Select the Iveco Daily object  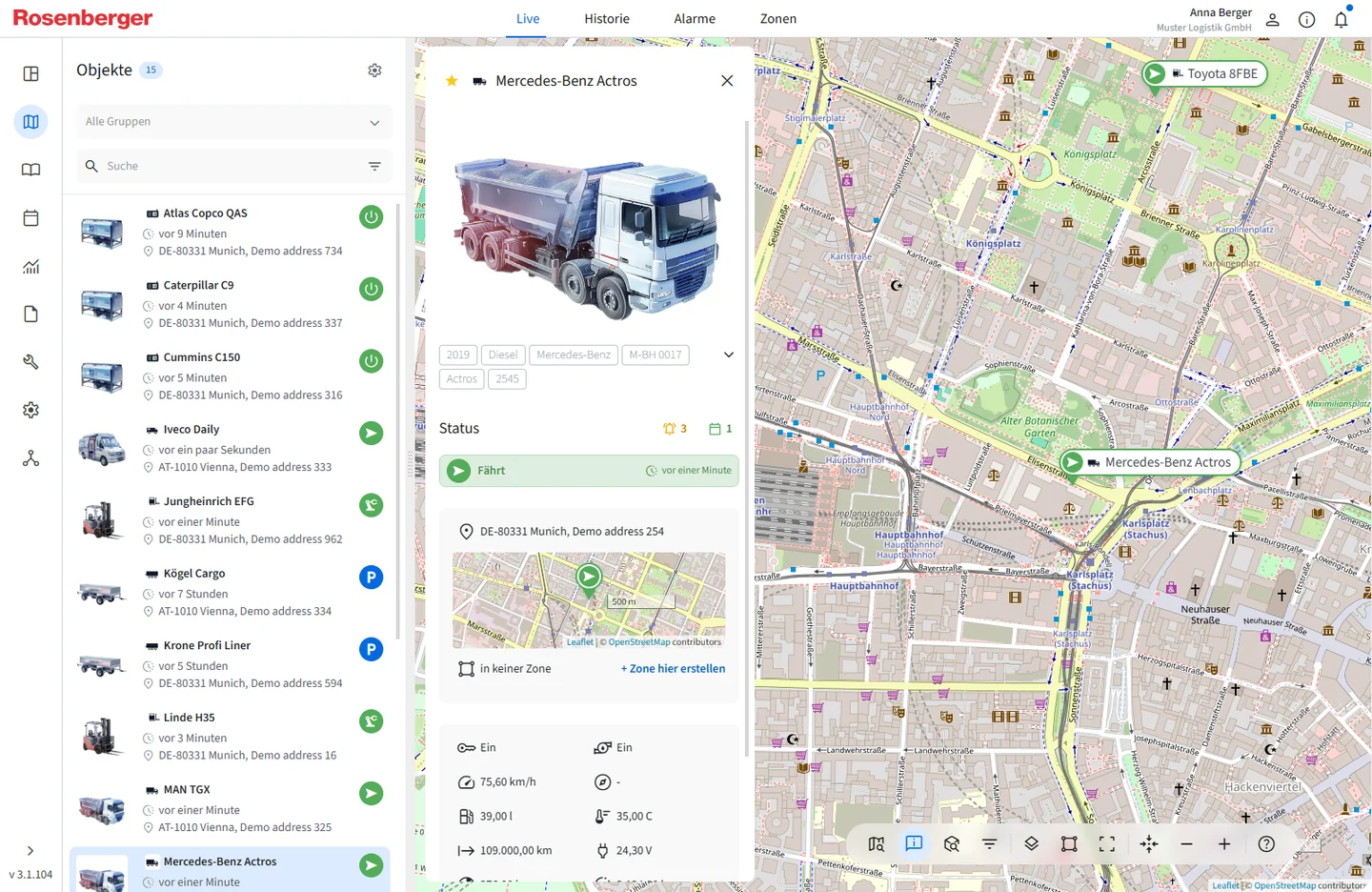(231, 448)
